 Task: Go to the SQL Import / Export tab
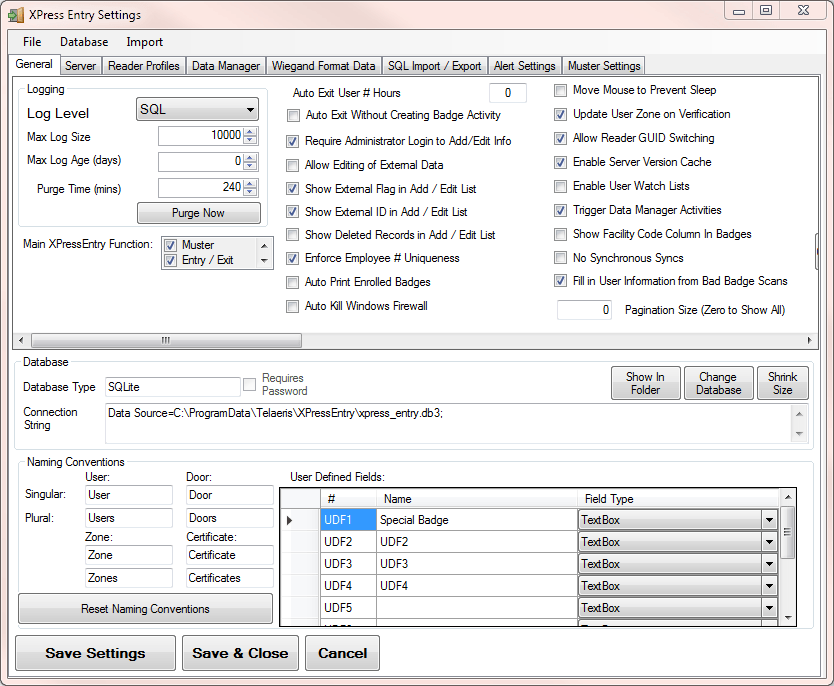pos(434,66)
